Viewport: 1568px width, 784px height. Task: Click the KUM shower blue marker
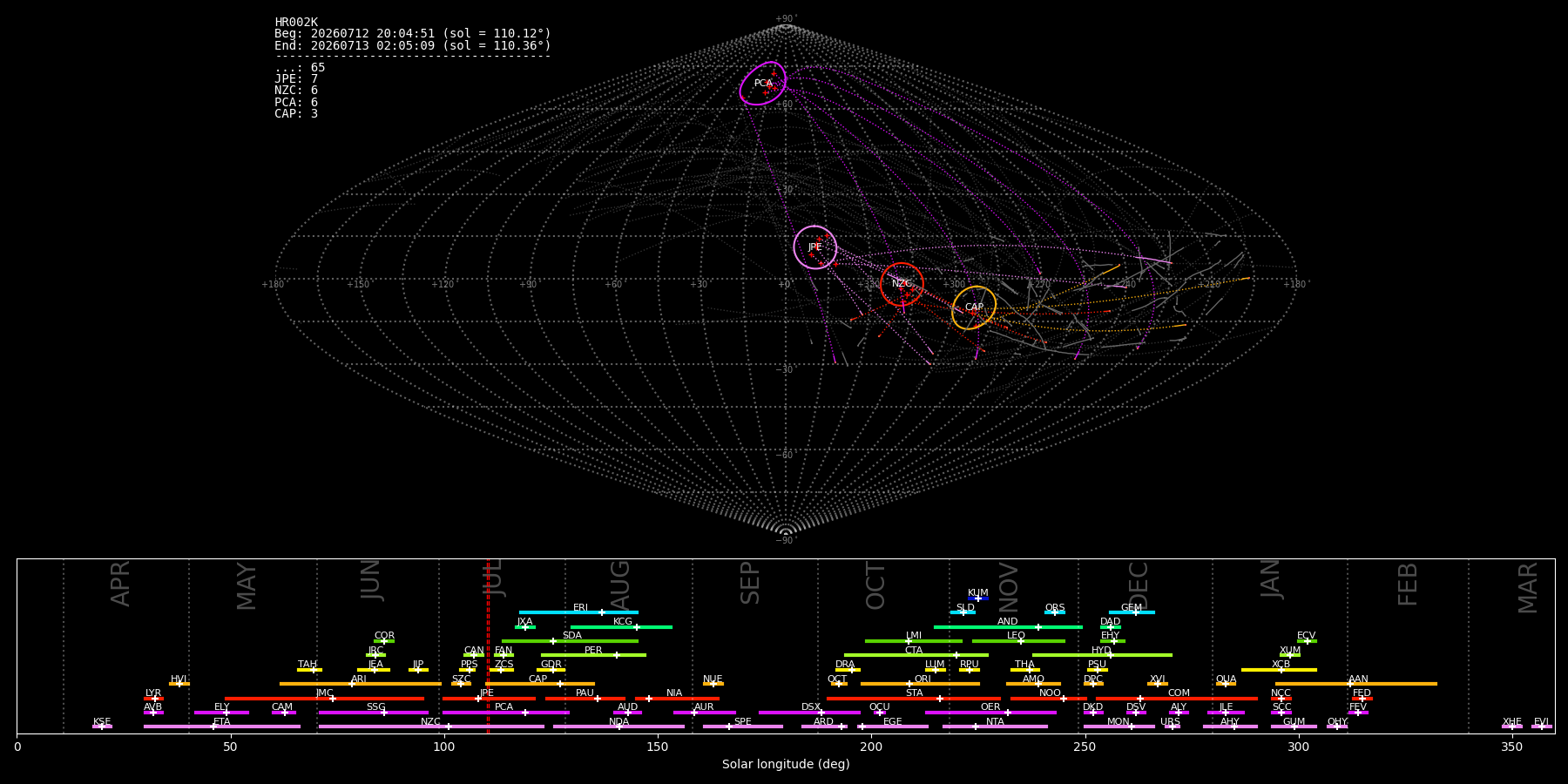(x=978, y=598)
